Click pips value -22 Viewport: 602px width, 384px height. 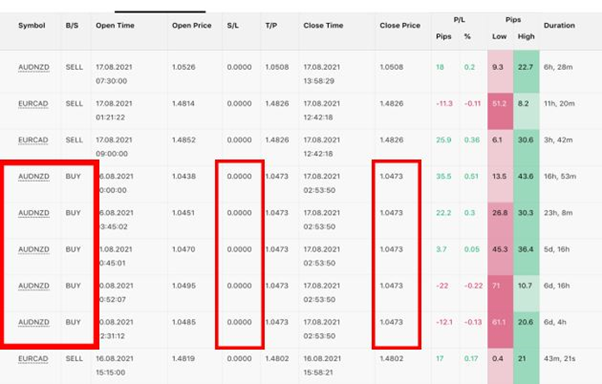point(442,286)
